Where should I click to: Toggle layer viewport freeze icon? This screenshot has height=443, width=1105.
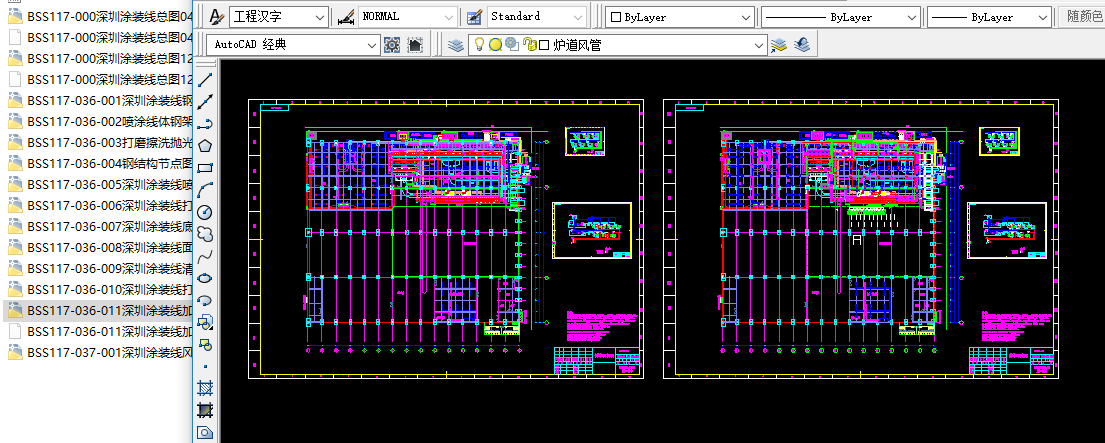(x=512, y=45)
